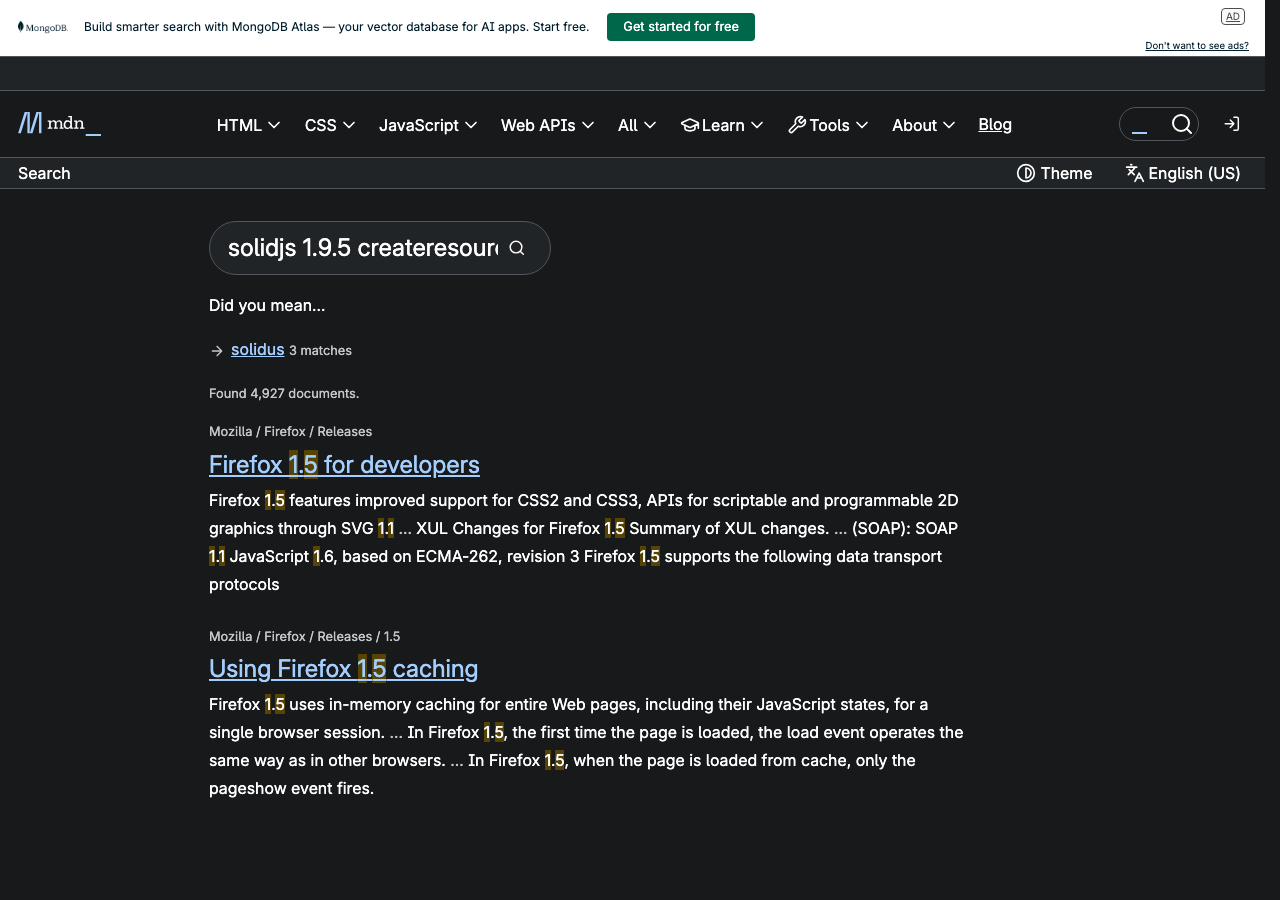Click the header search magnifier icon
The height and width of the screenshot is (900, 1280).
pos(1182,124)
